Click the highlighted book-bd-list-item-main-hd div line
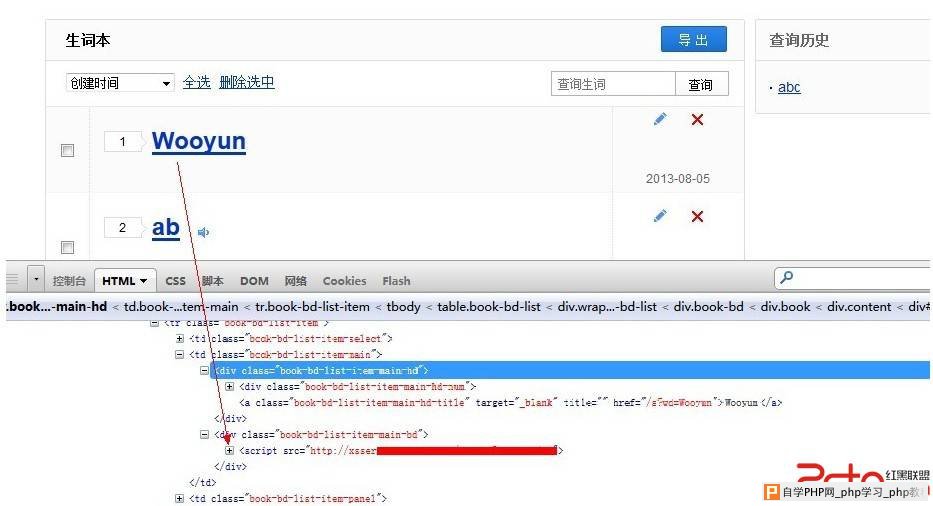Viewport: 933px width, 506px height. point(570,370)
